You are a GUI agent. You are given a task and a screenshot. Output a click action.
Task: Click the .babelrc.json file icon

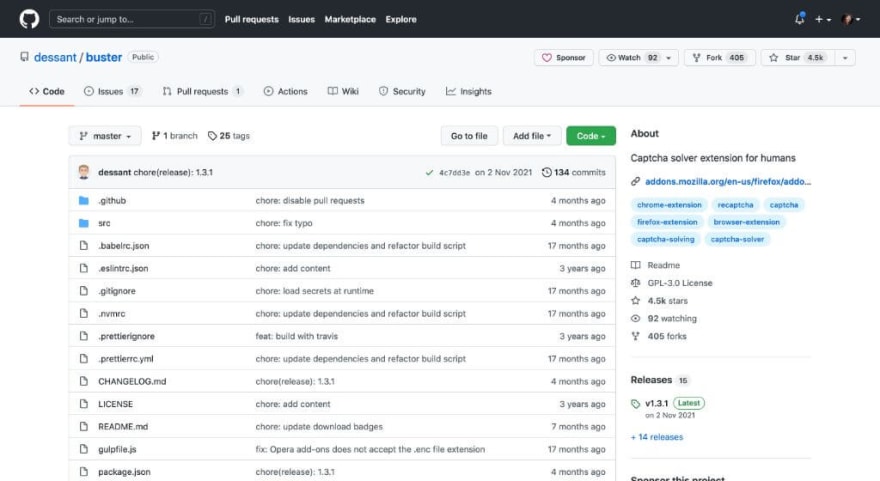84,245
